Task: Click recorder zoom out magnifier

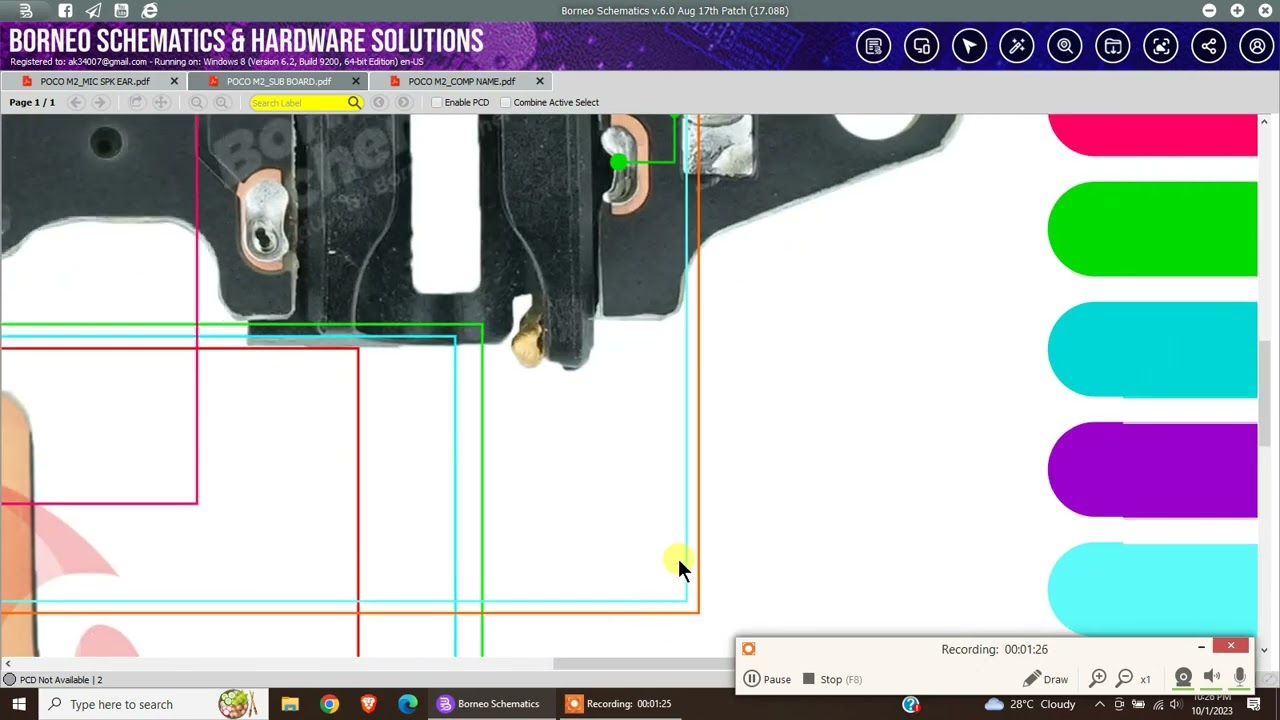Action: coord(1124,678)
